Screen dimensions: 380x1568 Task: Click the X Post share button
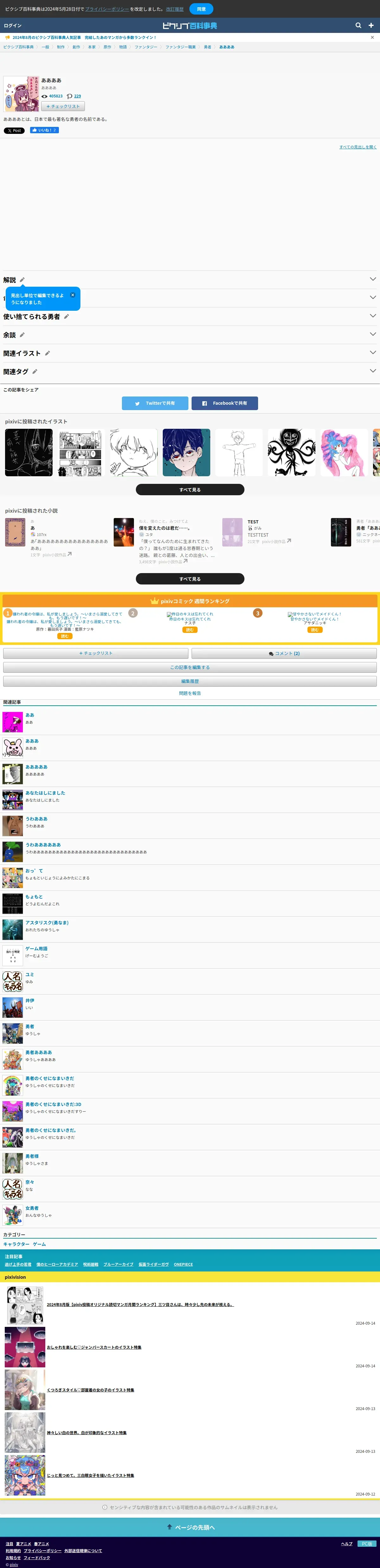coord(14,130)
